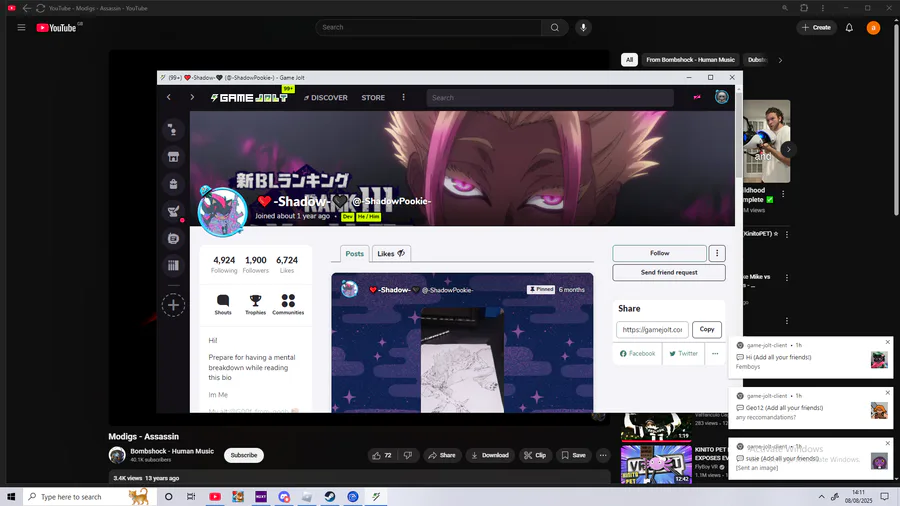Screen dimensions: 900x506
Task: Go forward in Game Jolt client
Action: (x=192, y=98)
